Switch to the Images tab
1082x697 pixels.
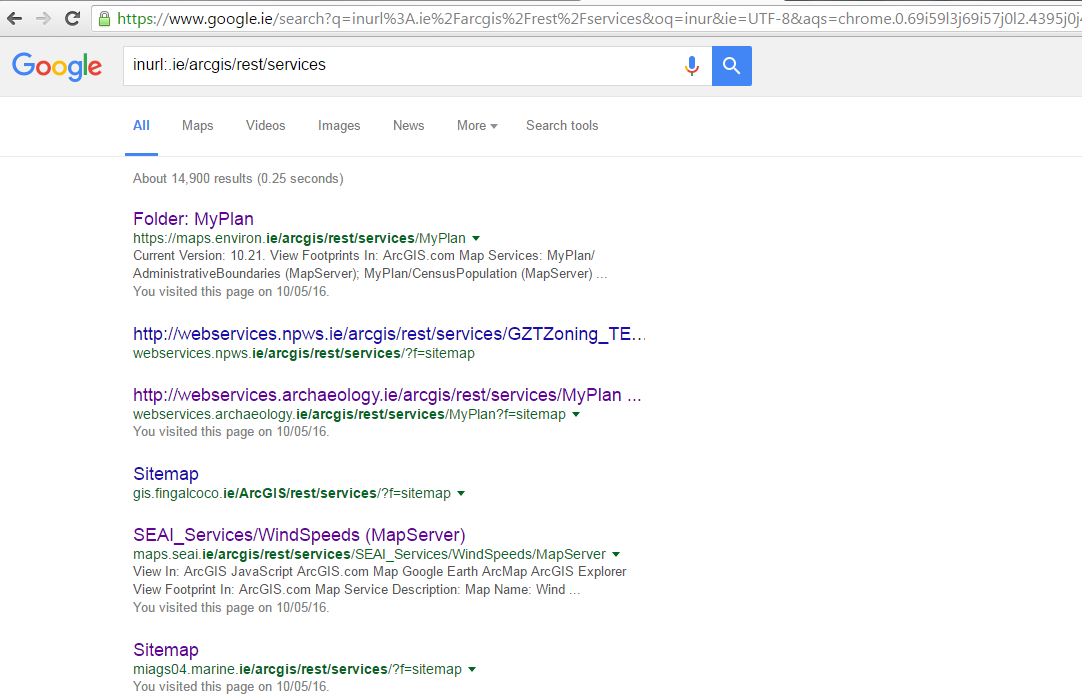(339, 126)
